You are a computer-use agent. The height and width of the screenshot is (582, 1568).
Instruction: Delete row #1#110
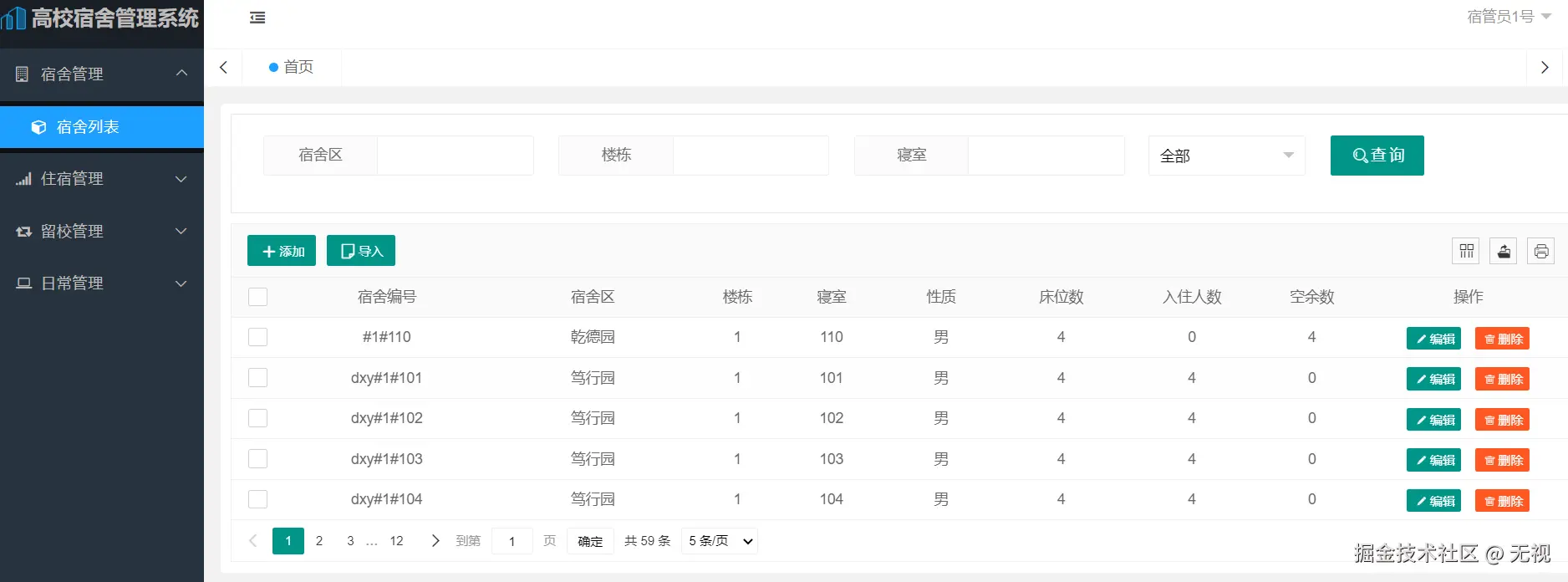pos(1502,339)
